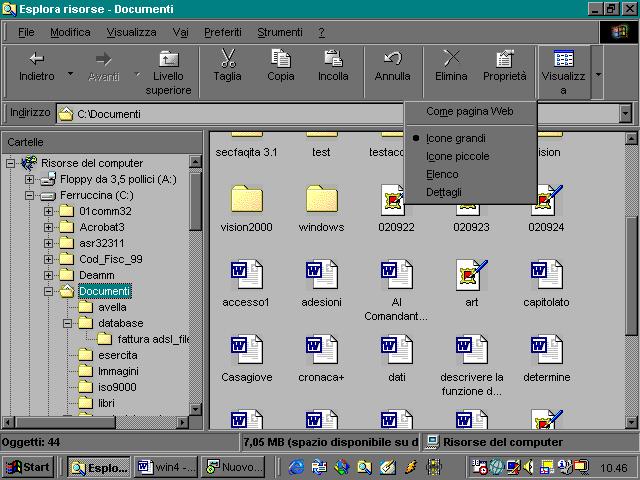Screen dimensions: 640x480
Task: Open the File menu
Action: [x=26, y=32]
